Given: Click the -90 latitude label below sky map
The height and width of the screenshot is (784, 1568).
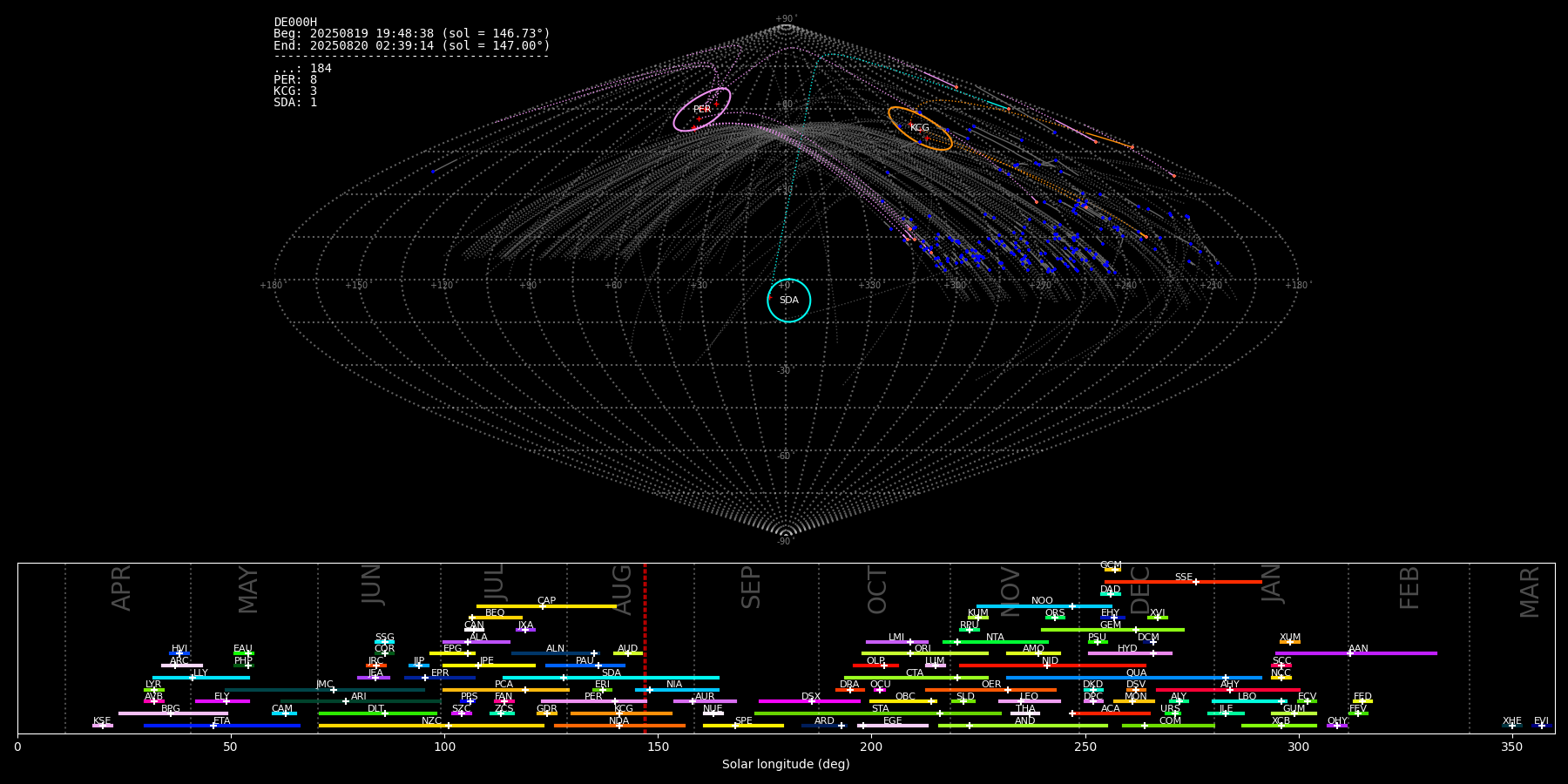Looking at the screenshot, I should click(x=785, y=542).
